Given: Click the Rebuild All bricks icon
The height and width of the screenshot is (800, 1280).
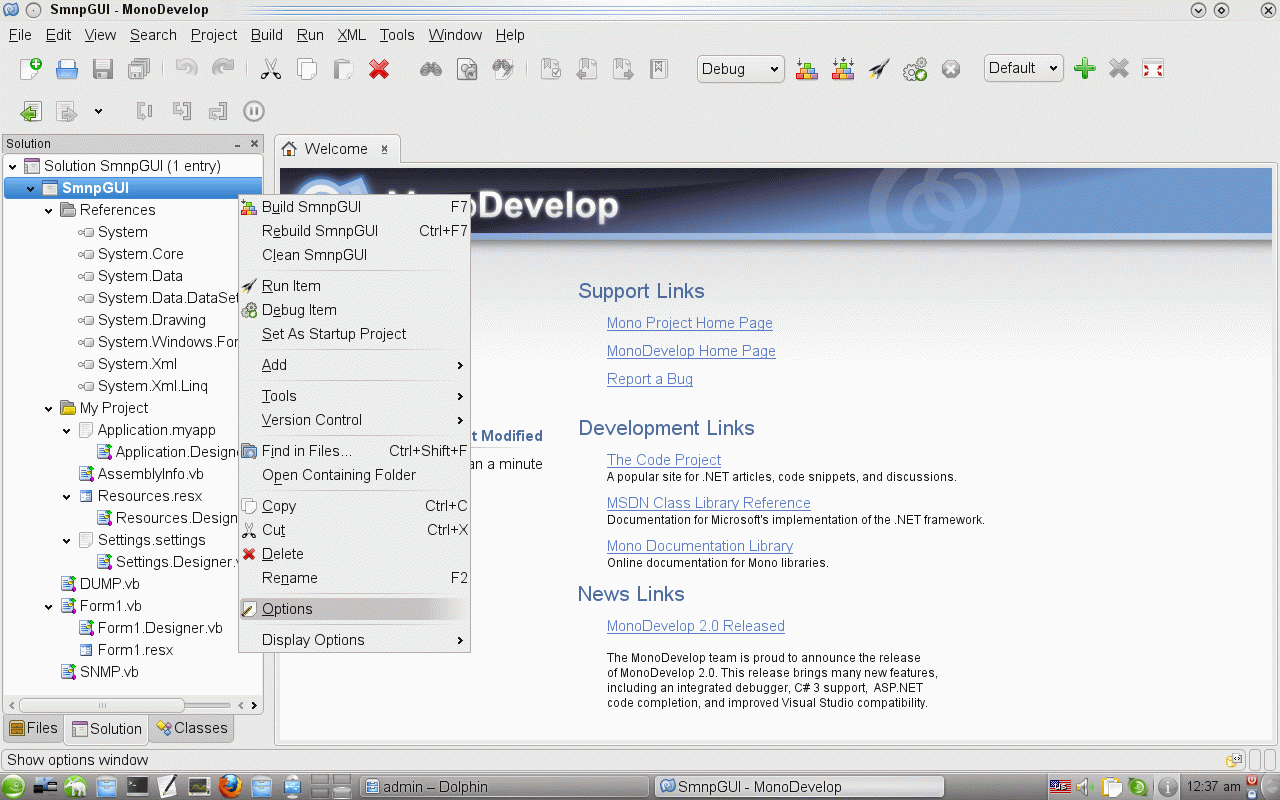Looking at the screenshot, I should [x=843, y=69].
